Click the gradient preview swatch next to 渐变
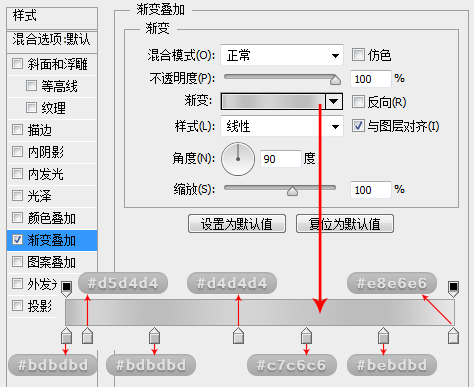Image resolution: width=474 pixels, height=387 pixels. point(273,101)
